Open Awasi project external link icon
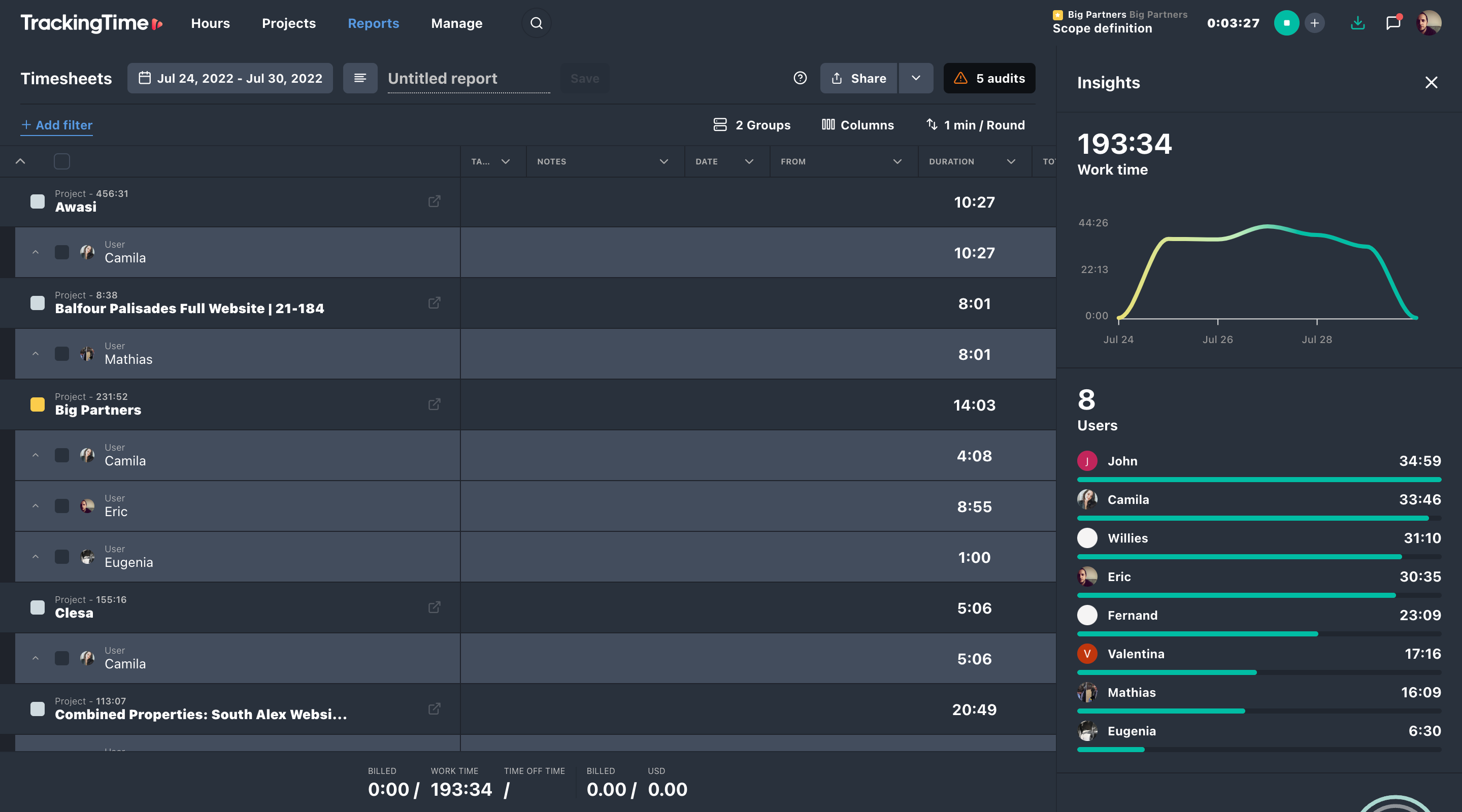Screen dimensions: 1462x812 (x=434, y=201)
